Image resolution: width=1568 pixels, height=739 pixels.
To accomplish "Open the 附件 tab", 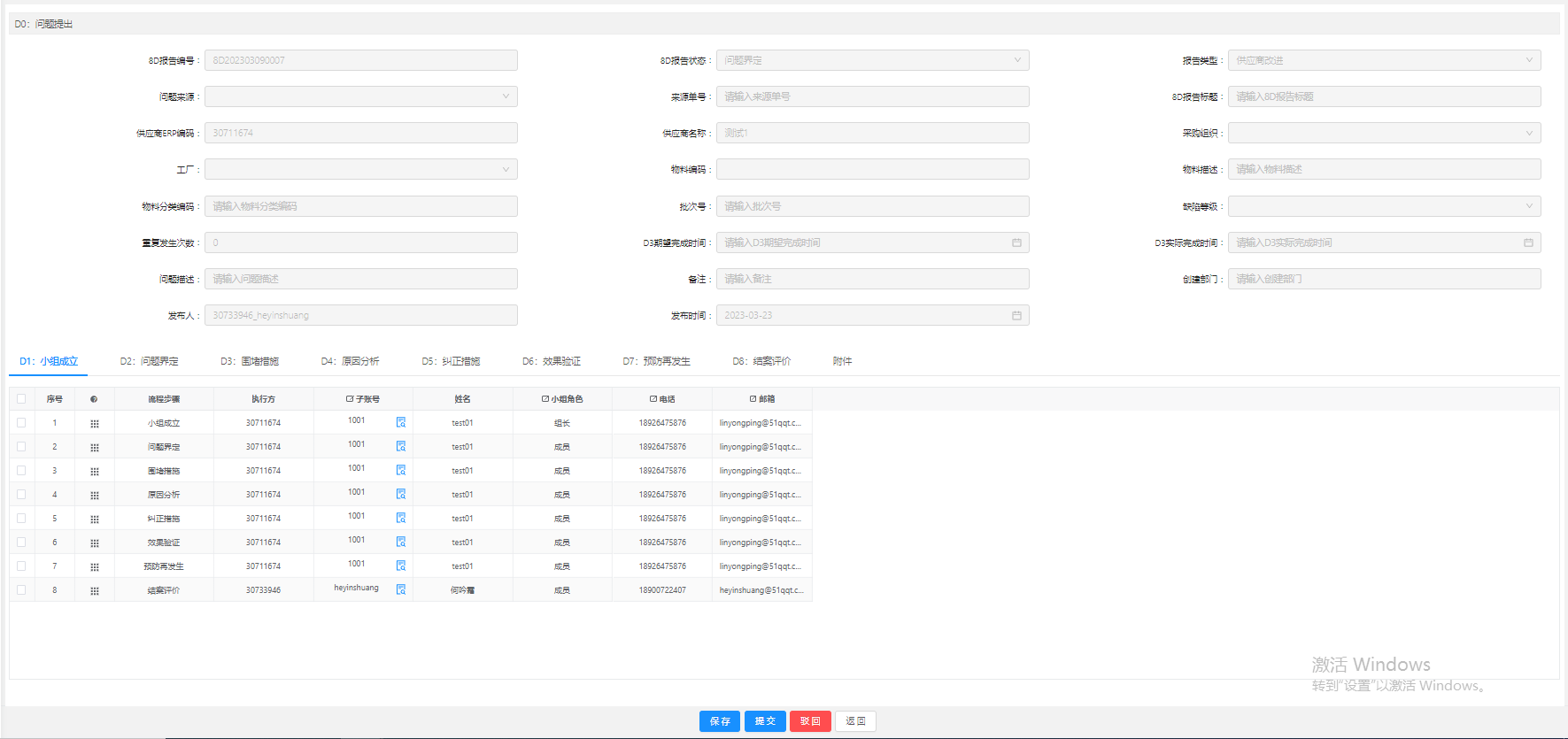I will point(842,361).
